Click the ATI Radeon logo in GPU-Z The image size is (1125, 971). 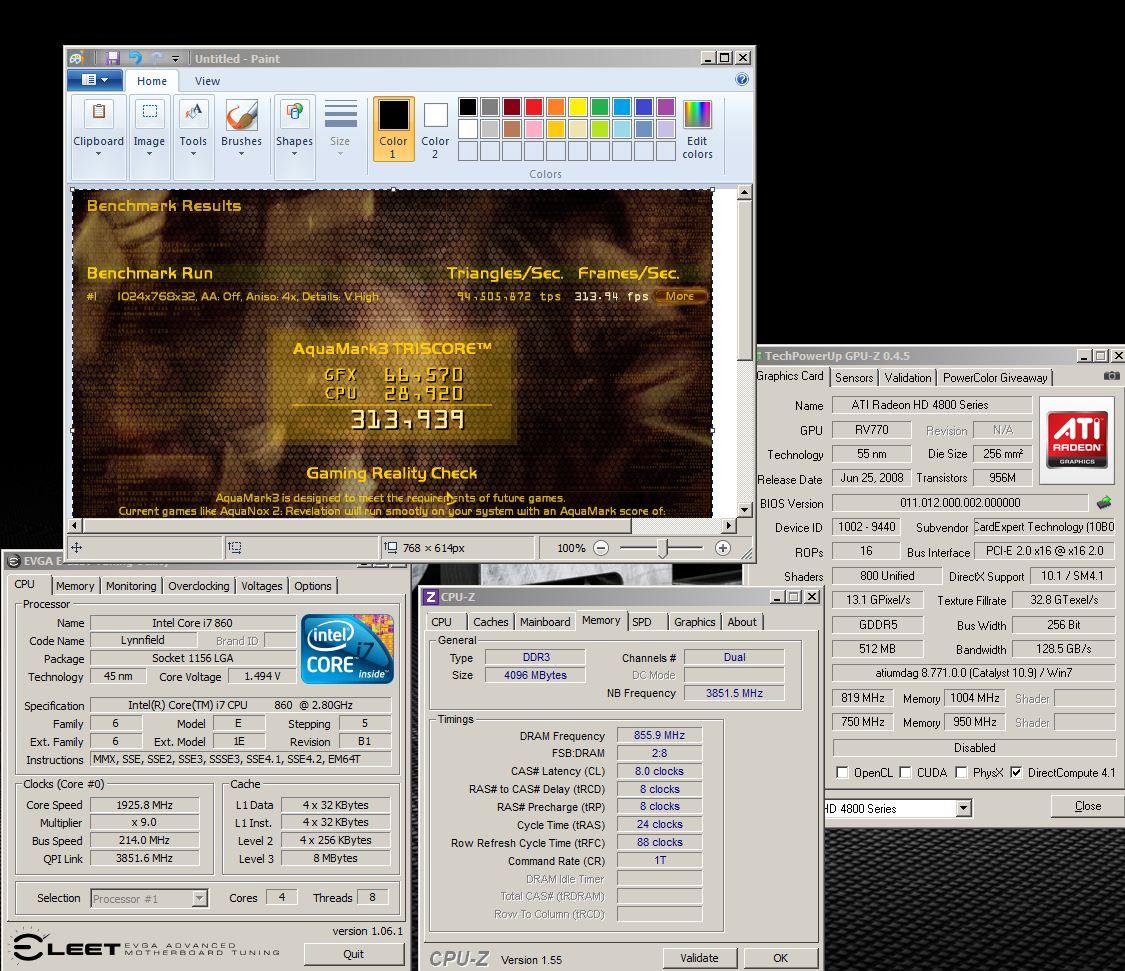pos(1078,441)
